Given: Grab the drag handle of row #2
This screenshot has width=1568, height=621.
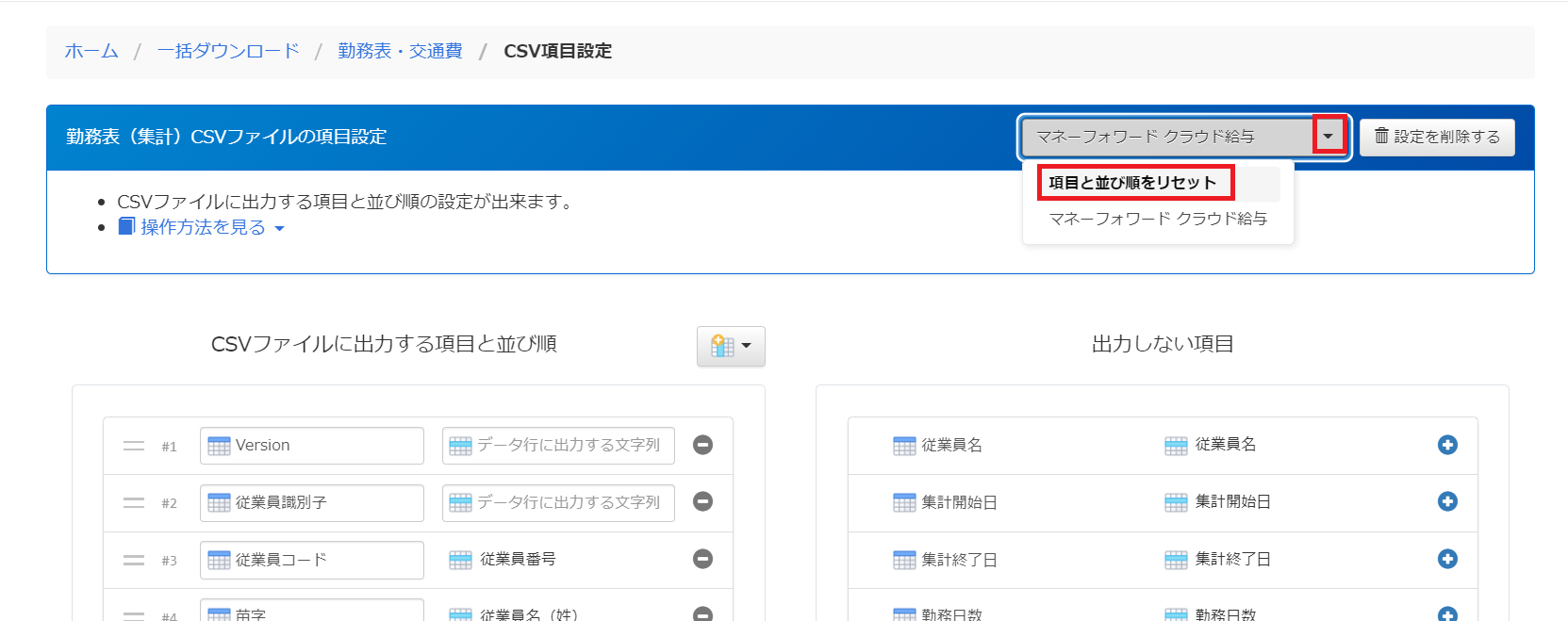Looking at the screenshot, I should [x=134, y=503].
